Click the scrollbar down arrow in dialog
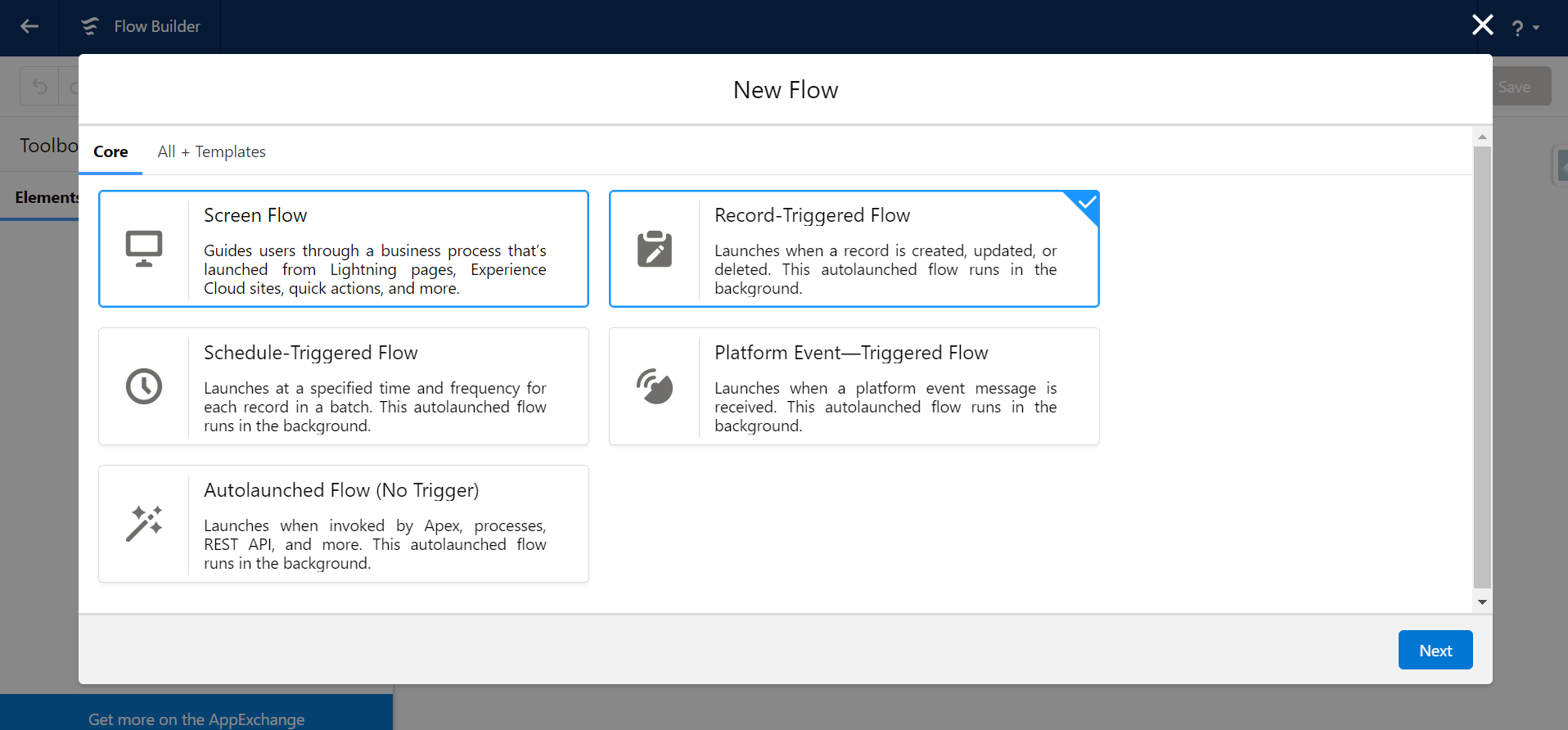 coord(1482,602)
